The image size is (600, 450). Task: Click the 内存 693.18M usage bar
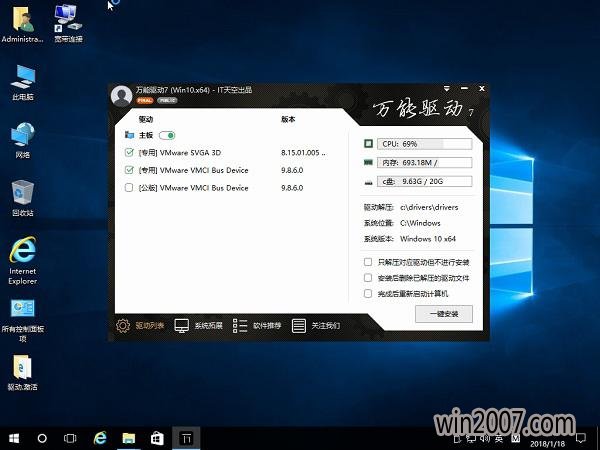[424, 163]
